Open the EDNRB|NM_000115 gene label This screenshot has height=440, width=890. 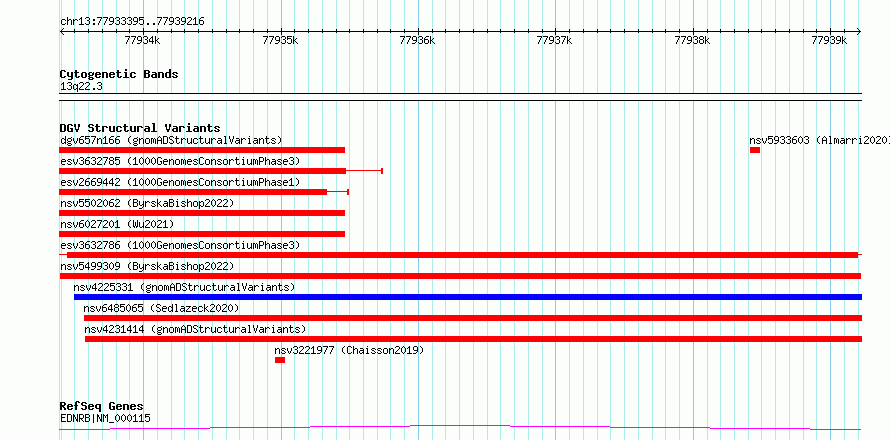coord(105,419)
